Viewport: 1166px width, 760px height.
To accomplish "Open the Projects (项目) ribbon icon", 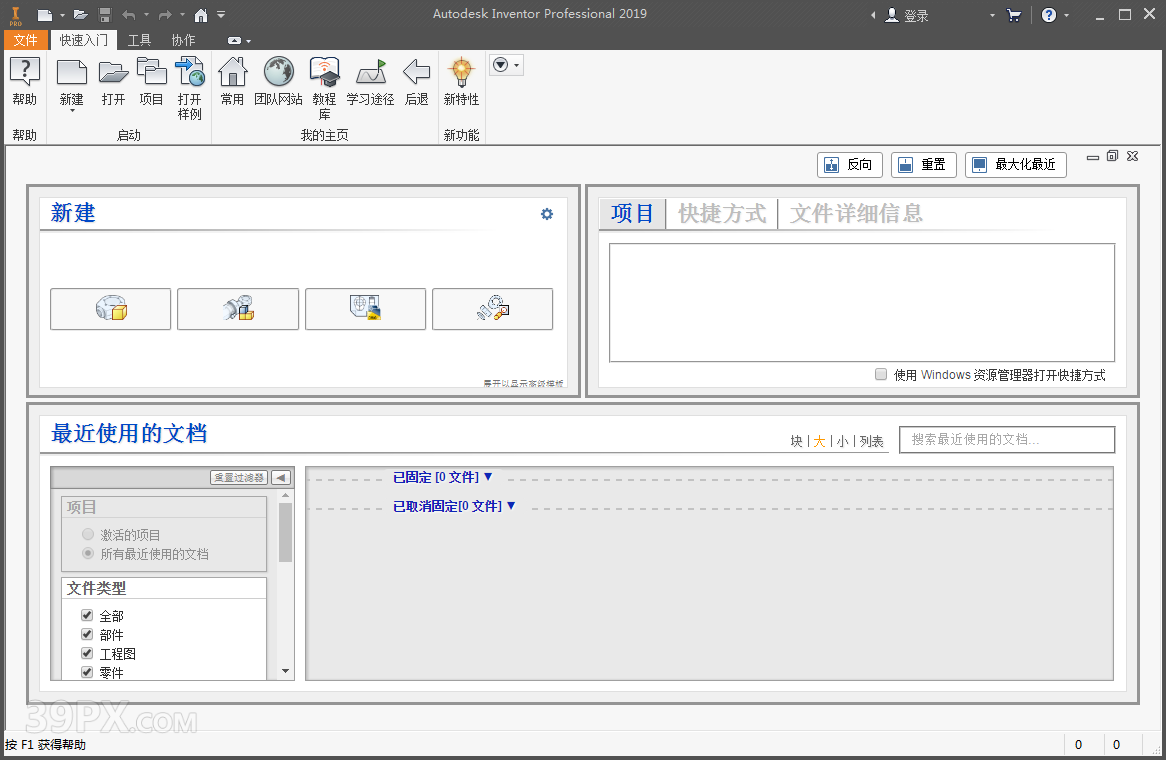I will click(151, 73).
